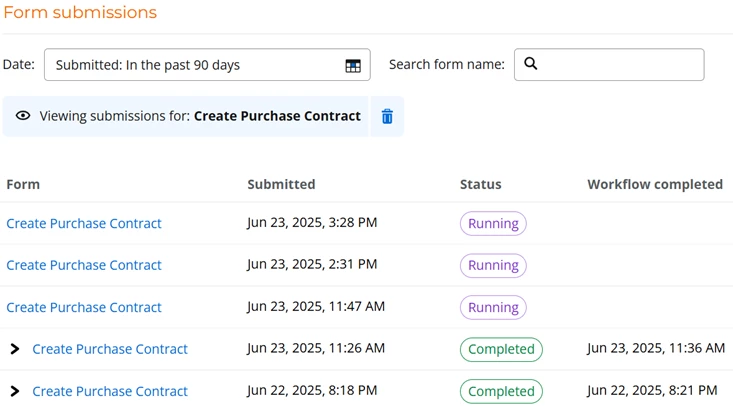Screen dimensions: 733x406
Task: Click the magnifier search icon
Action: 531,64
